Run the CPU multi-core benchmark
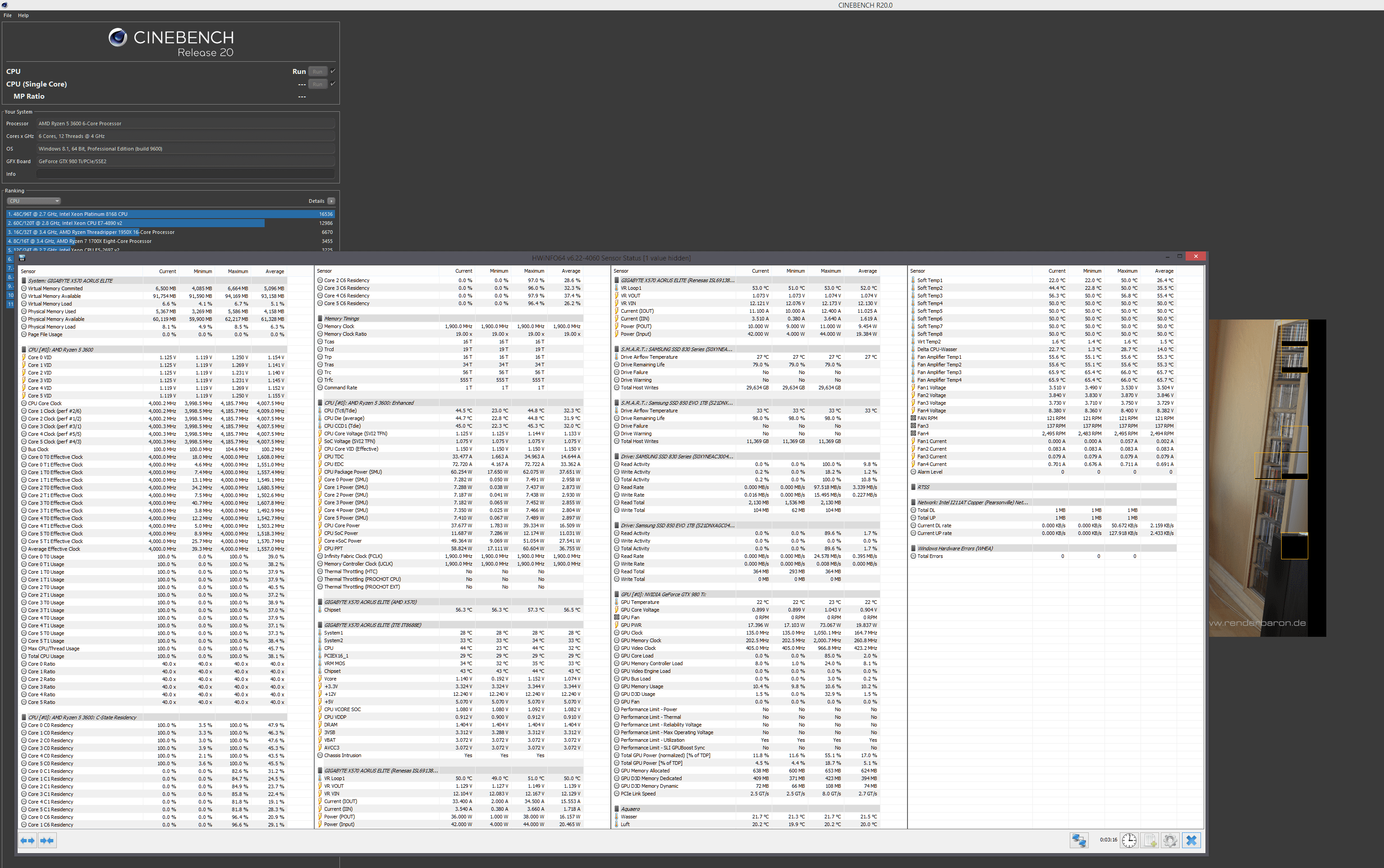 [317, 71]
